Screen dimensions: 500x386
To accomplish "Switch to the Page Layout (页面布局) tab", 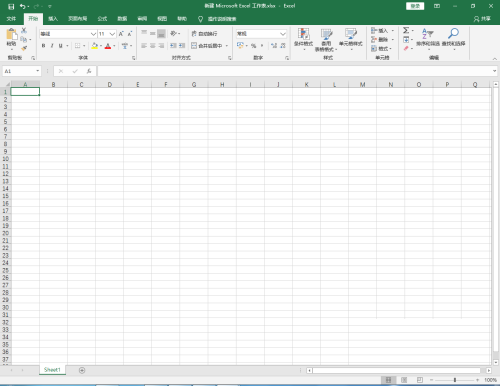I will click(x=77, y=19).
